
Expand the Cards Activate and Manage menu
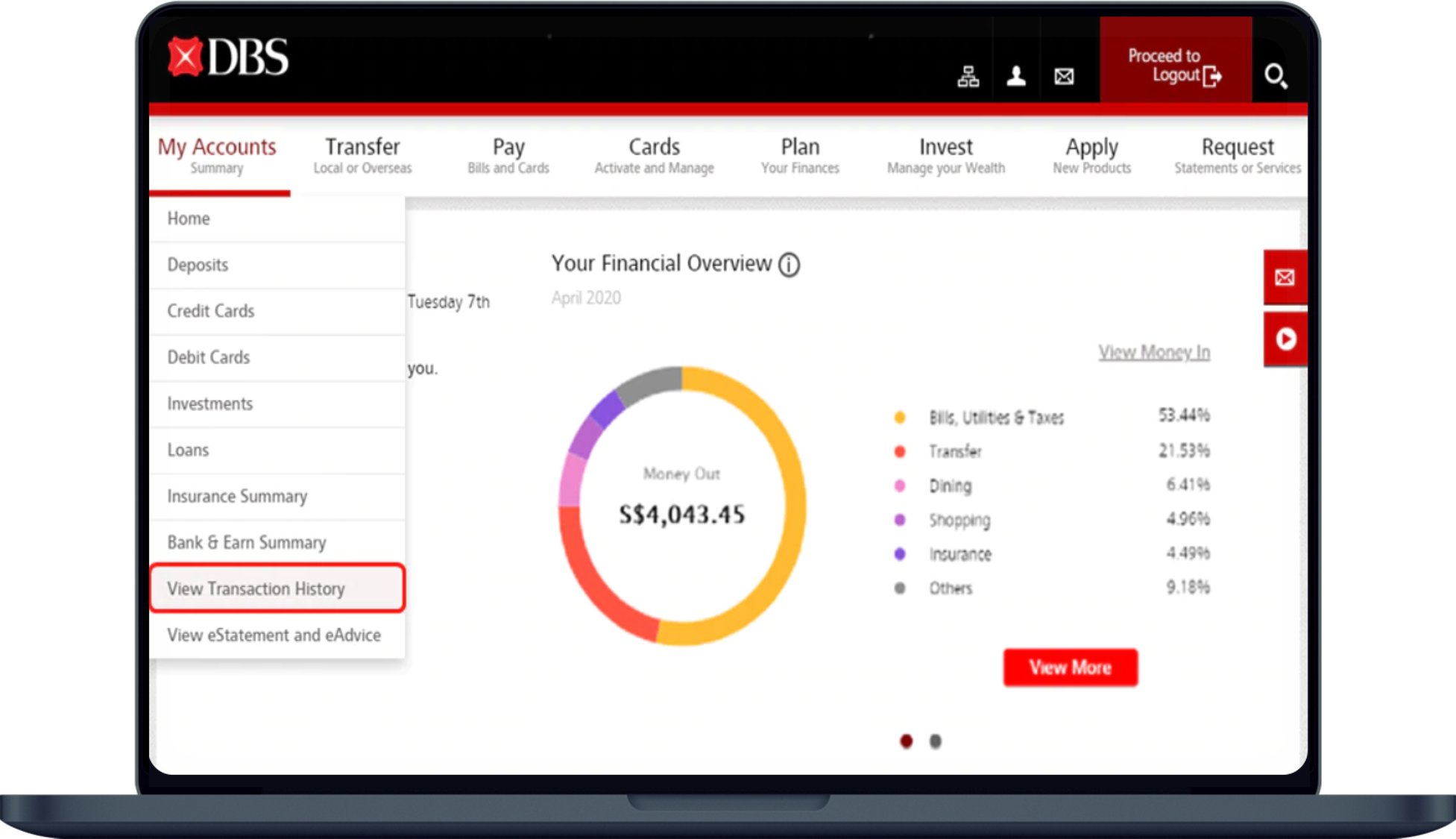coord(654,155)
